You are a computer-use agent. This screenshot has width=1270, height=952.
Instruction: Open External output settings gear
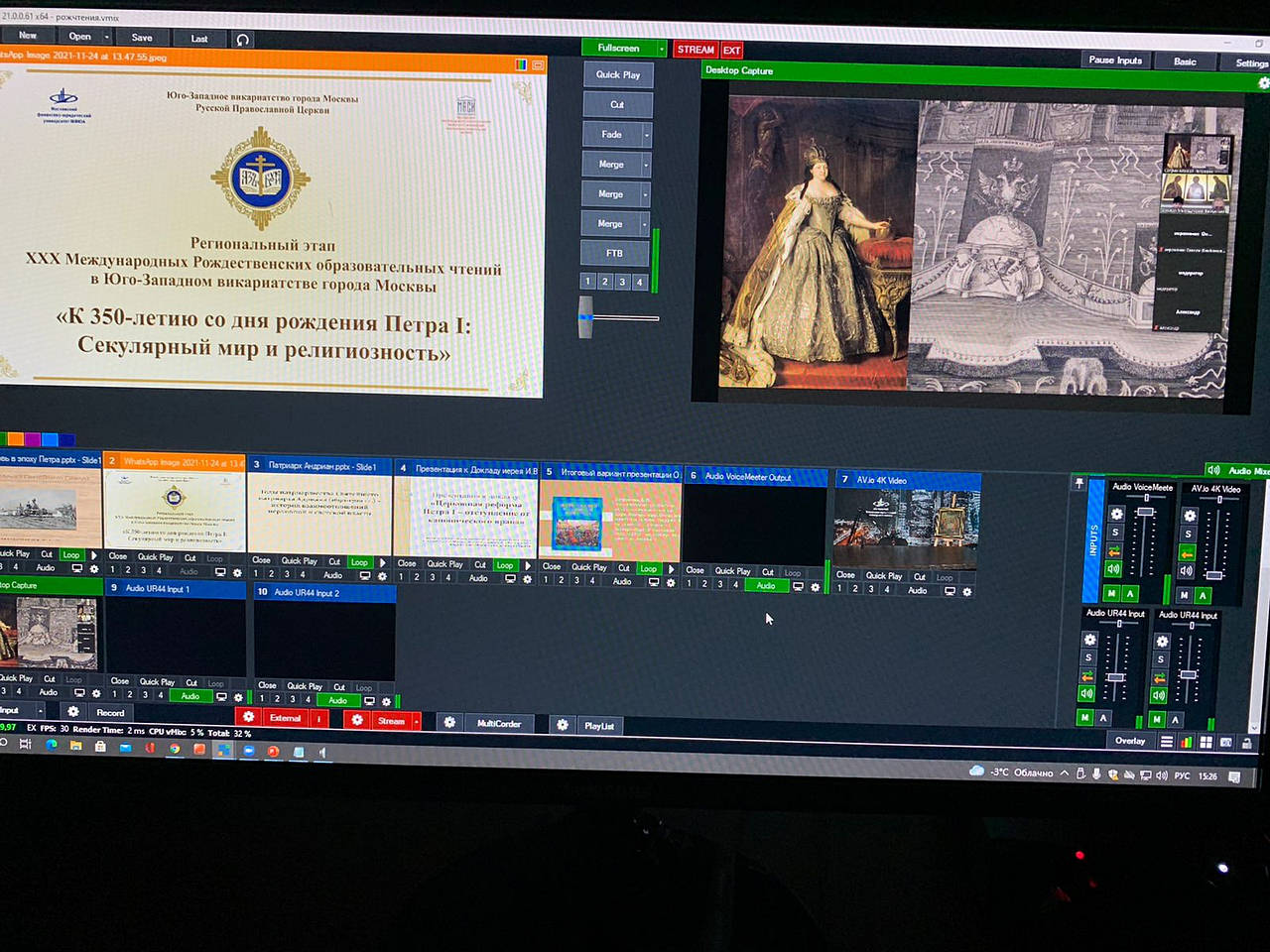pyautogui.click(x=249, y=717)
